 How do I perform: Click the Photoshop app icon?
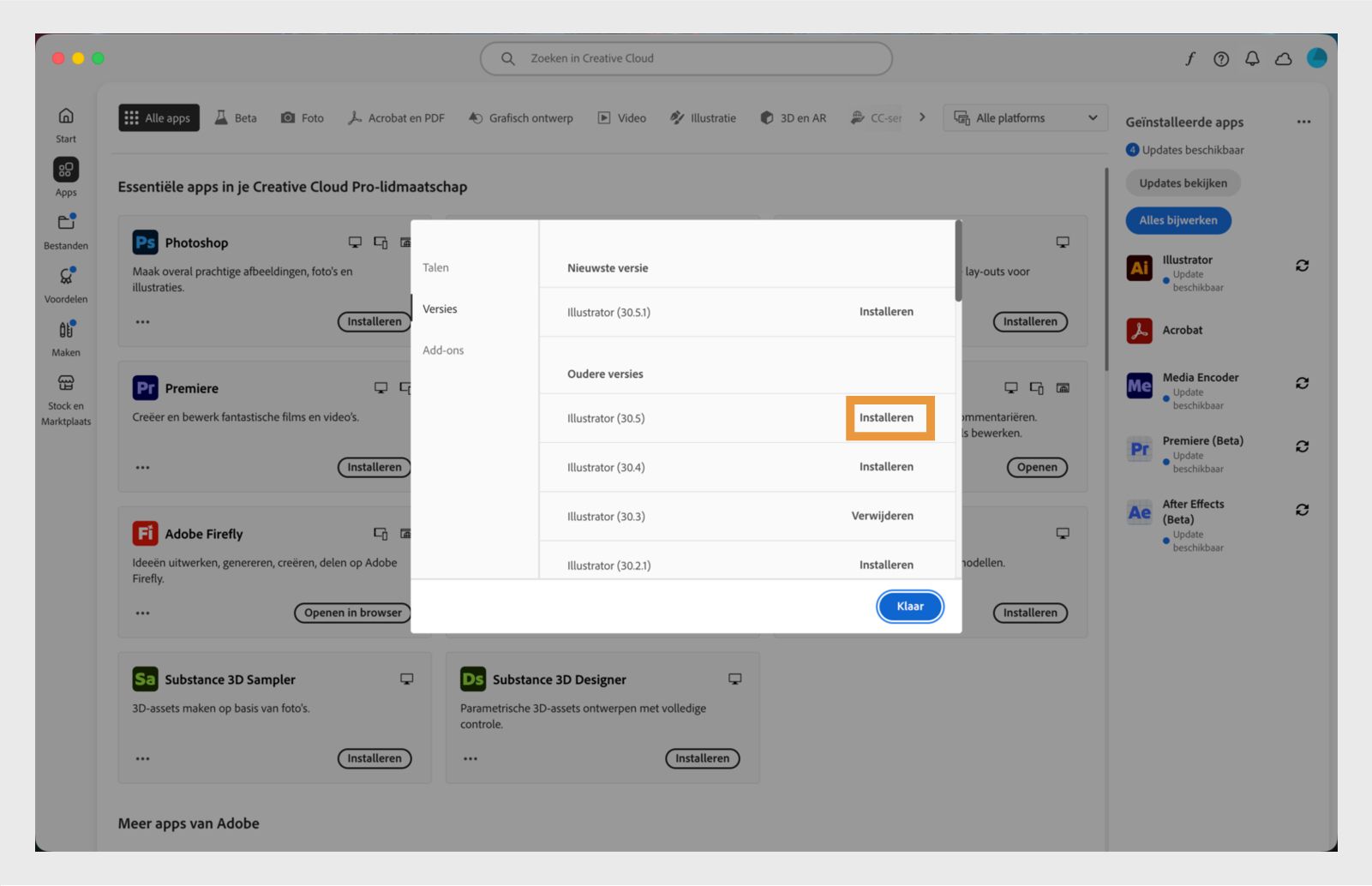[x=146, y=242]
